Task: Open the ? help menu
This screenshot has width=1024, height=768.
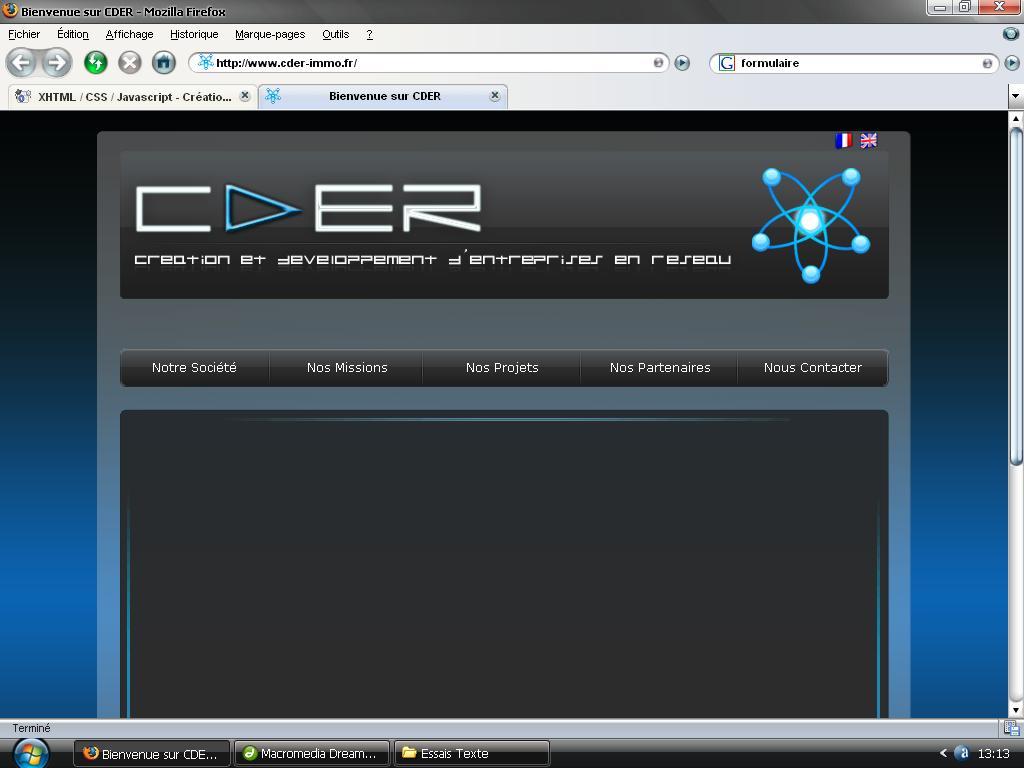Action: 370,34
